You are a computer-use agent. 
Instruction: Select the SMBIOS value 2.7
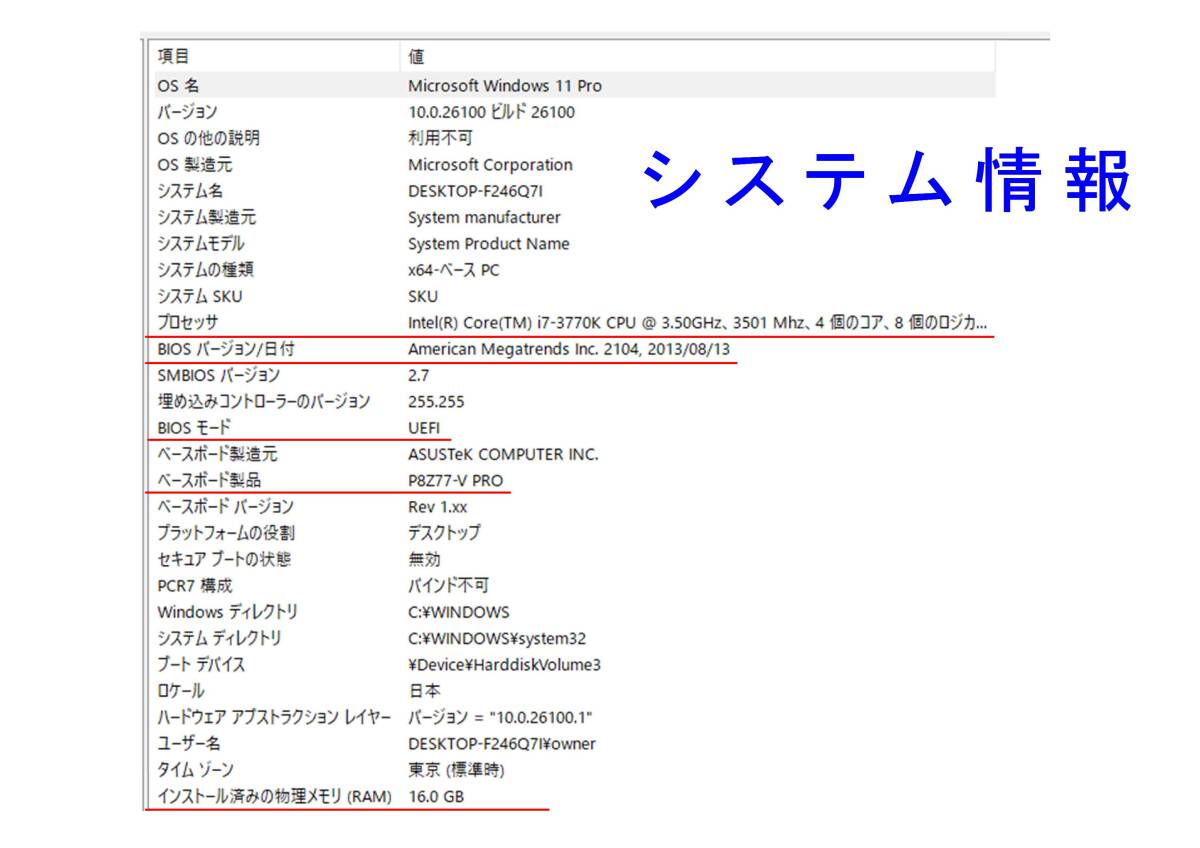[418, 376]
